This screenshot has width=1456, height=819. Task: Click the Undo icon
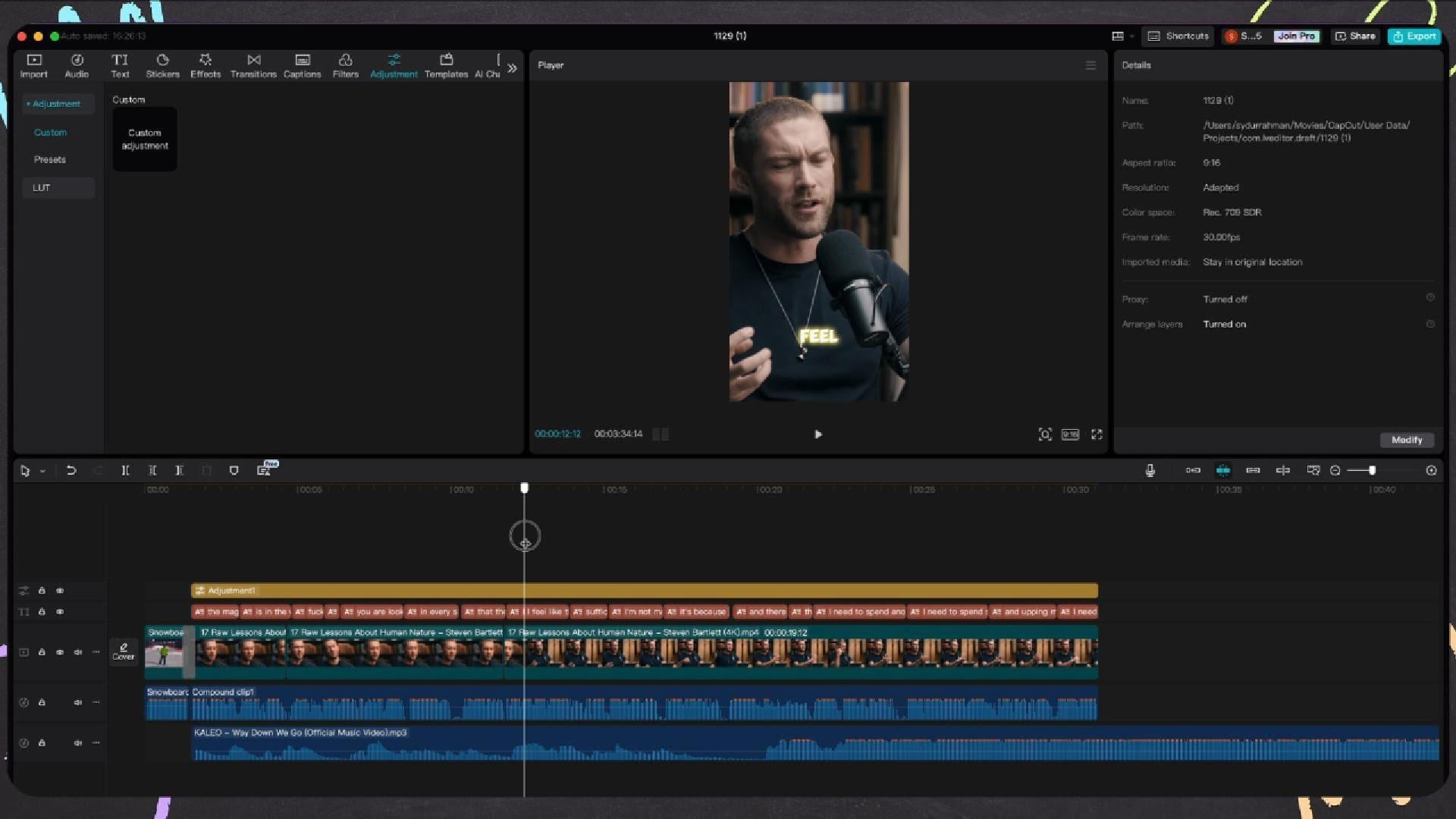pos(71,471)
